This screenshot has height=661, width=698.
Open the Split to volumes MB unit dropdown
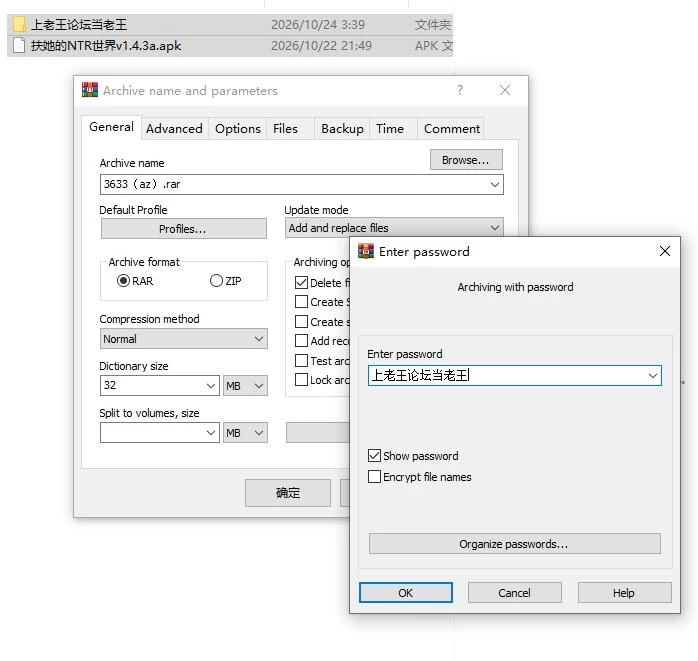245,433
